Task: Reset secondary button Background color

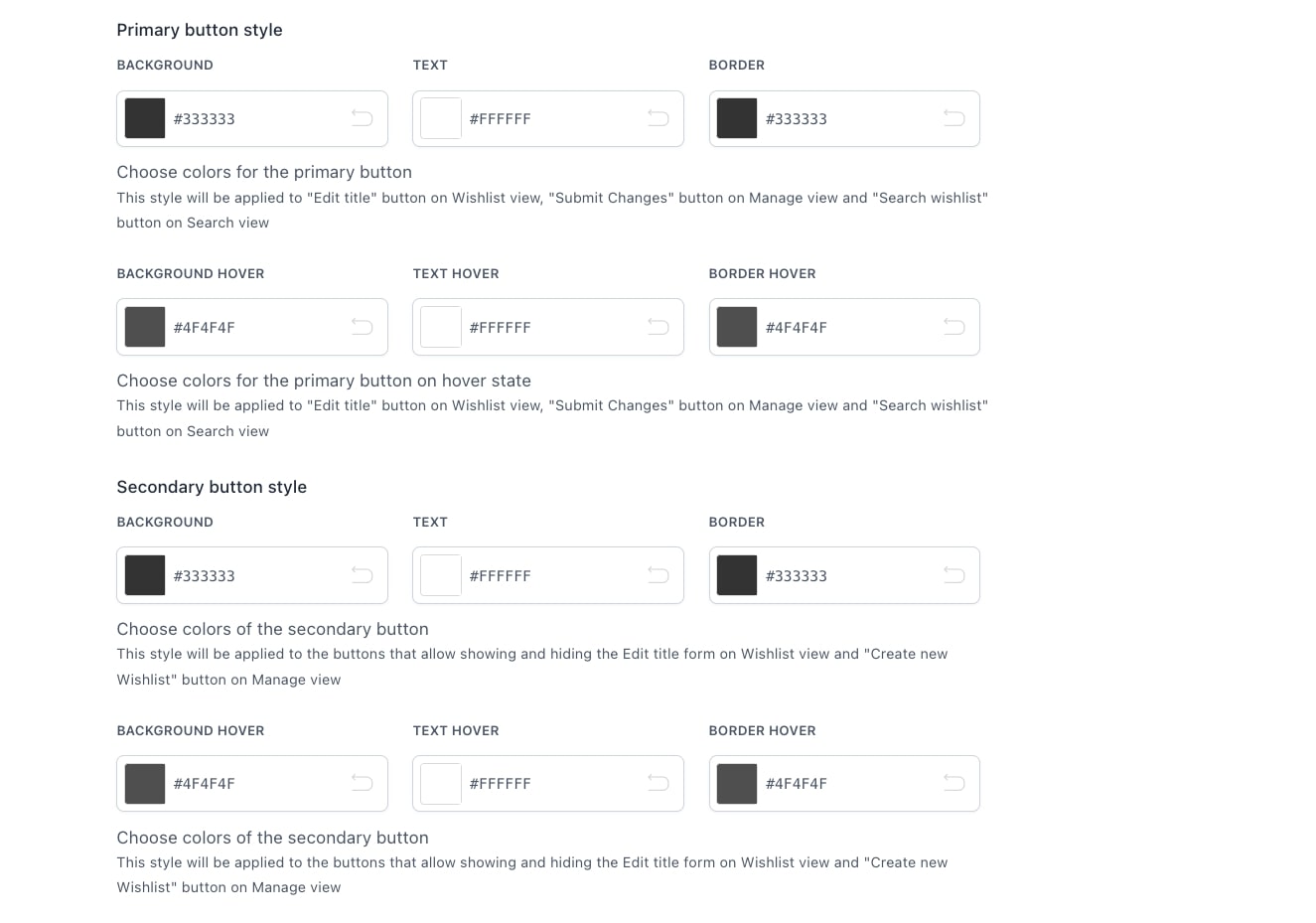Action: [363, 575]
